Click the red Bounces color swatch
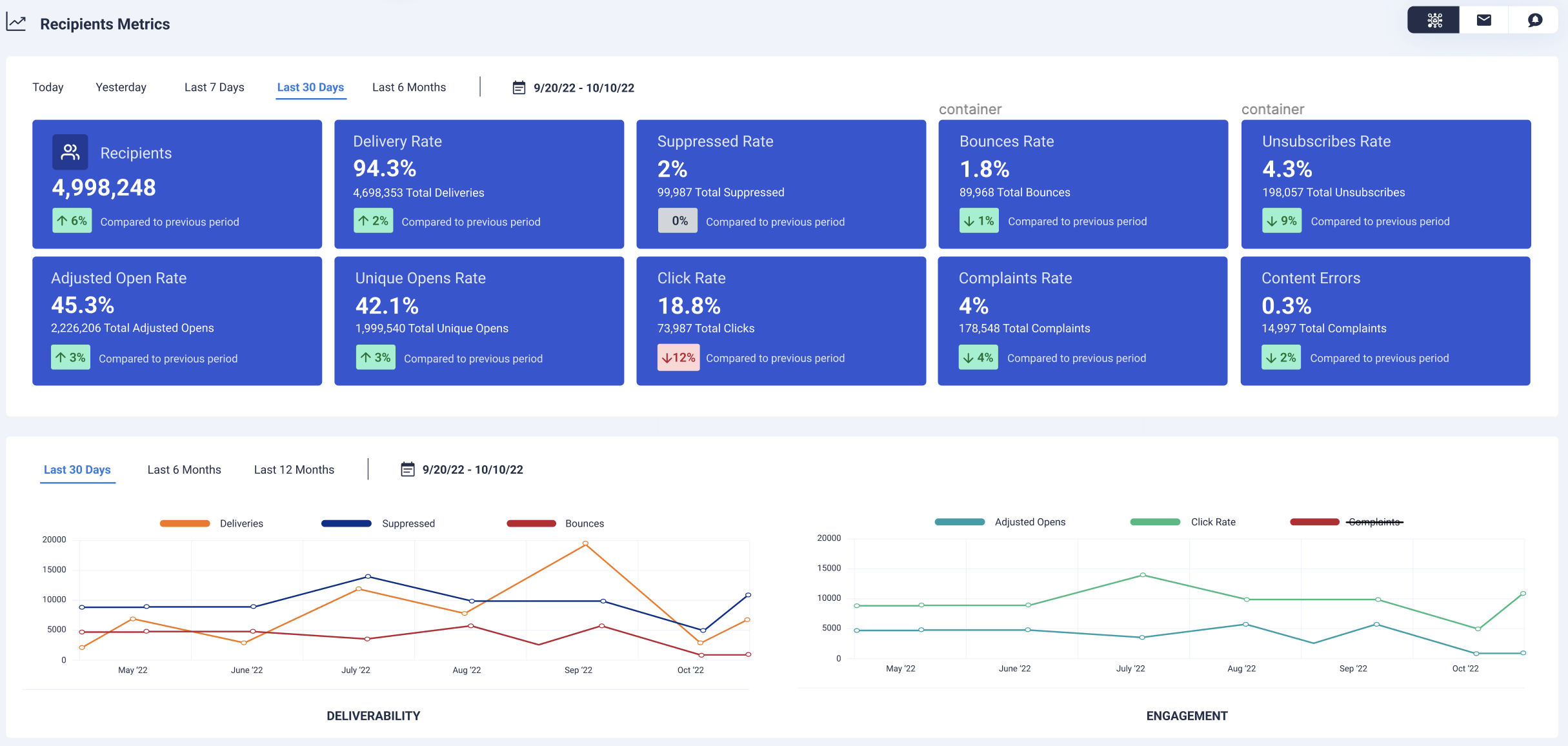The image size is (1568, 746). coord(532,523)
